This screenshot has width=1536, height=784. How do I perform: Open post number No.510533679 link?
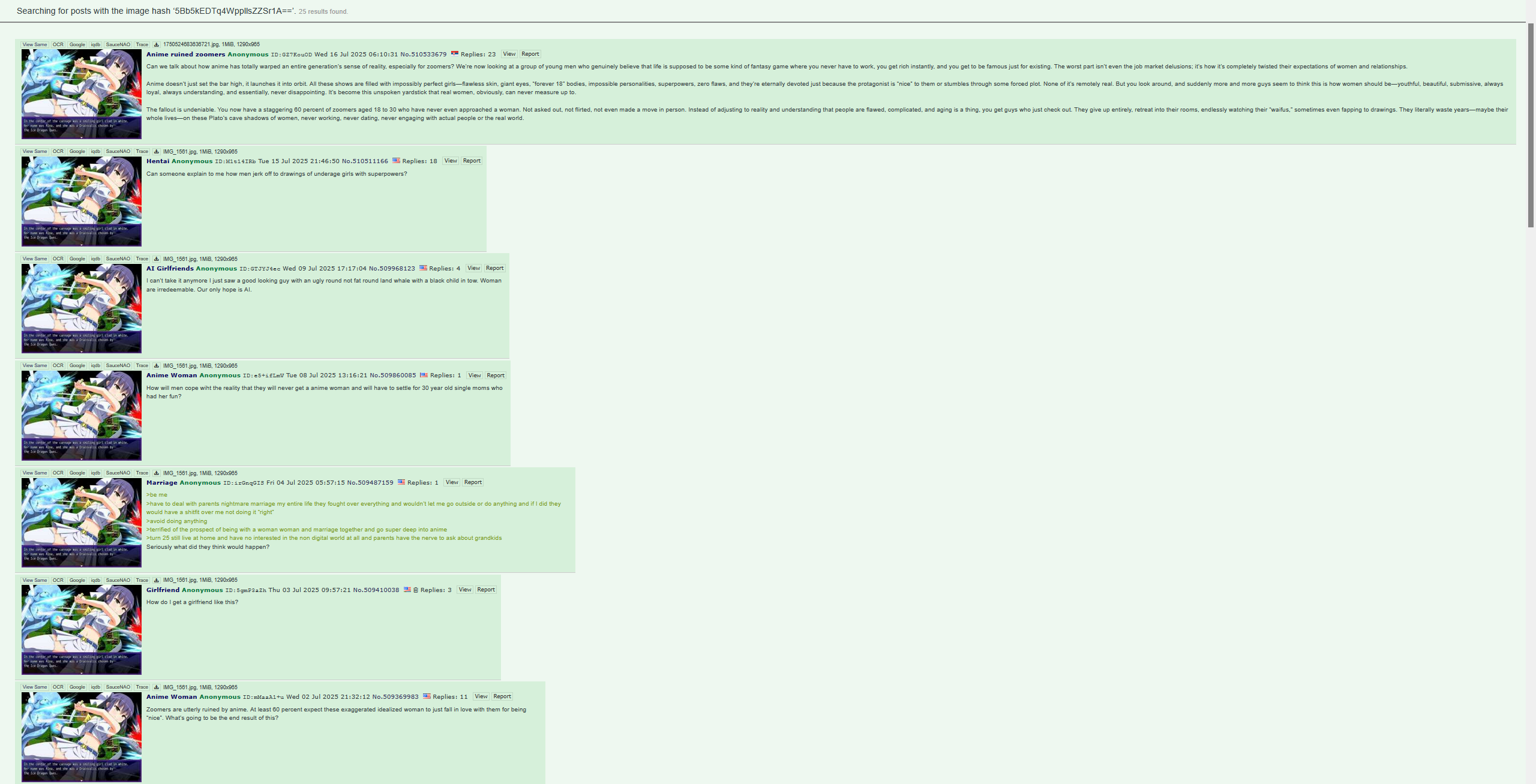pos(424,55)
